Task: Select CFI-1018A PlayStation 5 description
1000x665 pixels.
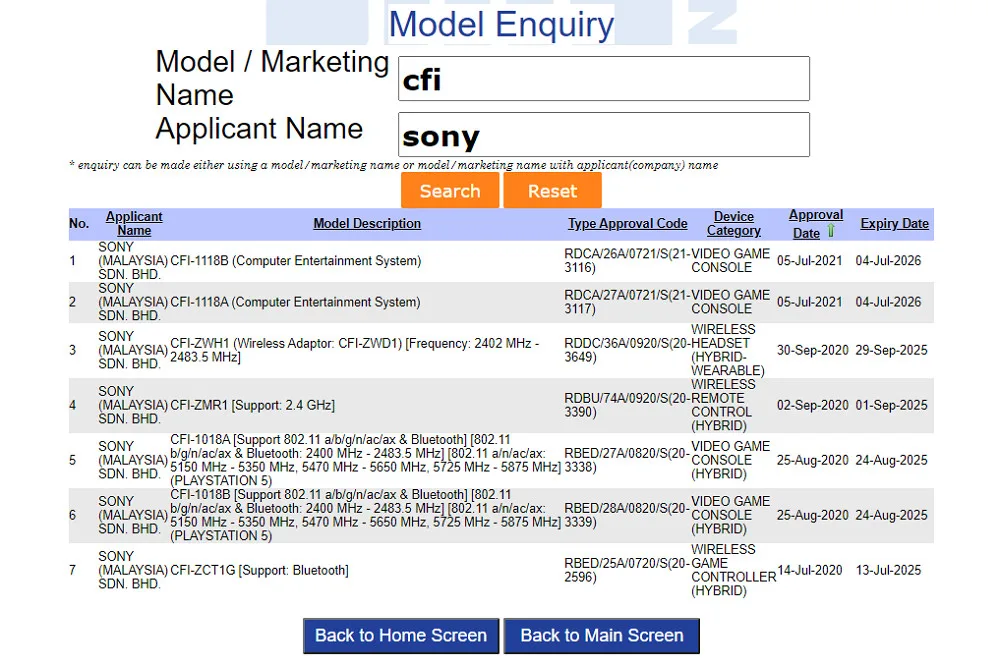Action: tap(365, 460)
